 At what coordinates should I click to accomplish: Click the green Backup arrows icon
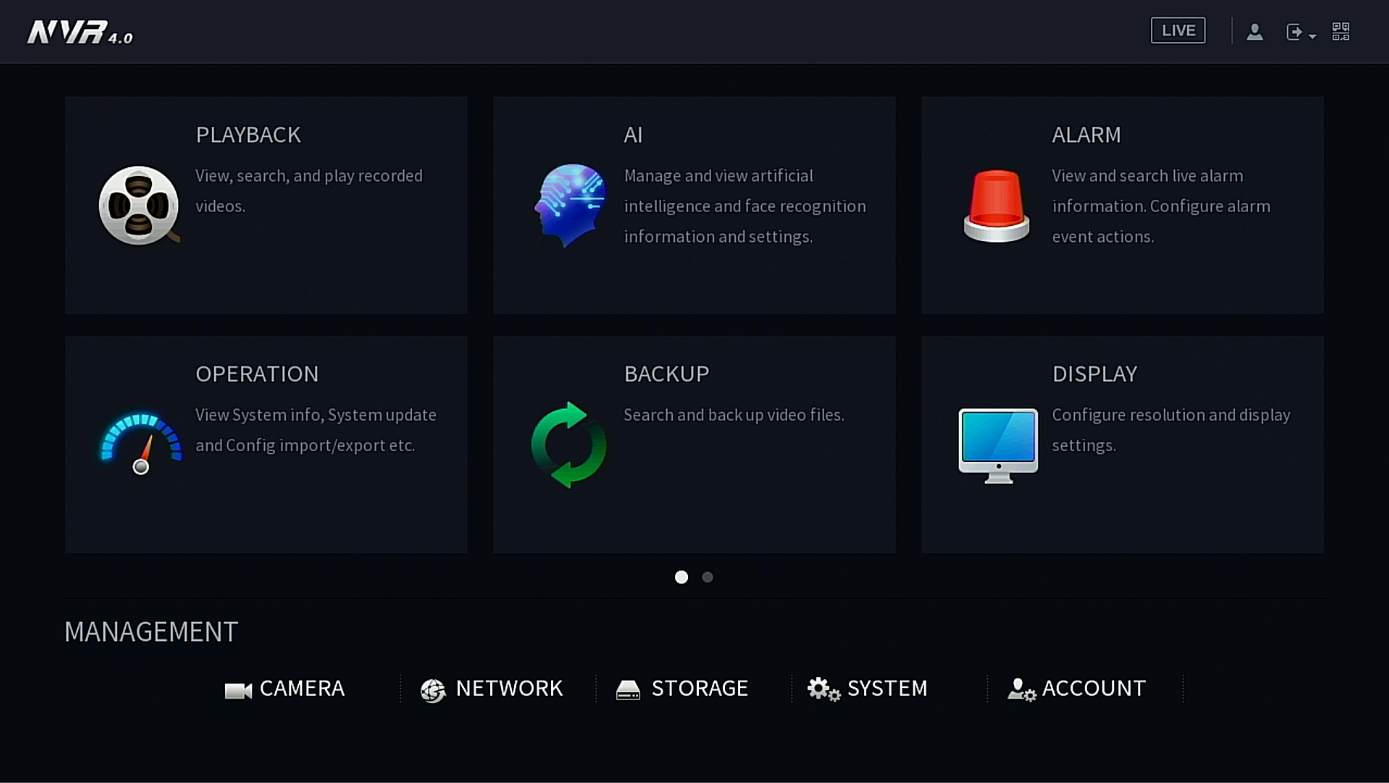pyautogui.click(x=568, y=445)
